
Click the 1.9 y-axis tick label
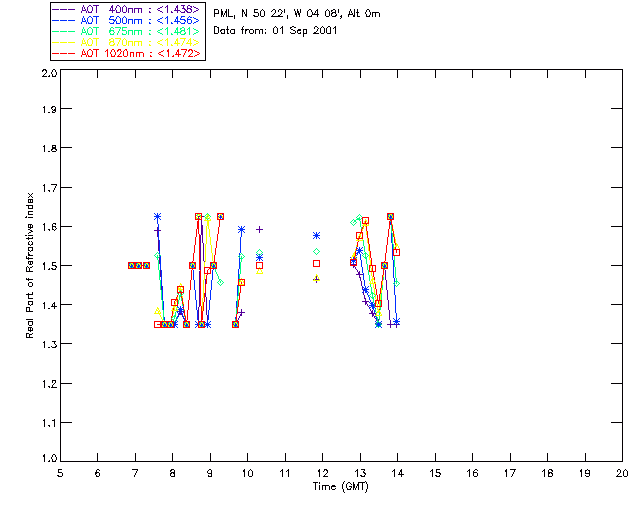tap(49, 109)
